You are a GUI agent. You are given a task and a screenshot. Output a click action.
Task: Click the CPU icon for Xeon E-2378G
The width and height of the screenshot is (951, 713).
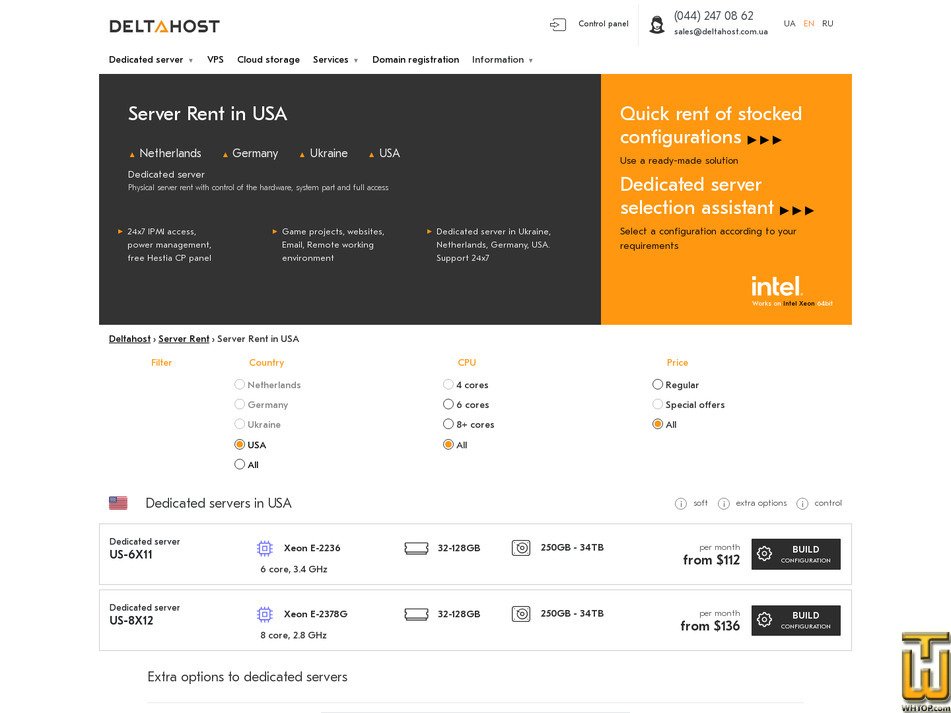(264, 614)
